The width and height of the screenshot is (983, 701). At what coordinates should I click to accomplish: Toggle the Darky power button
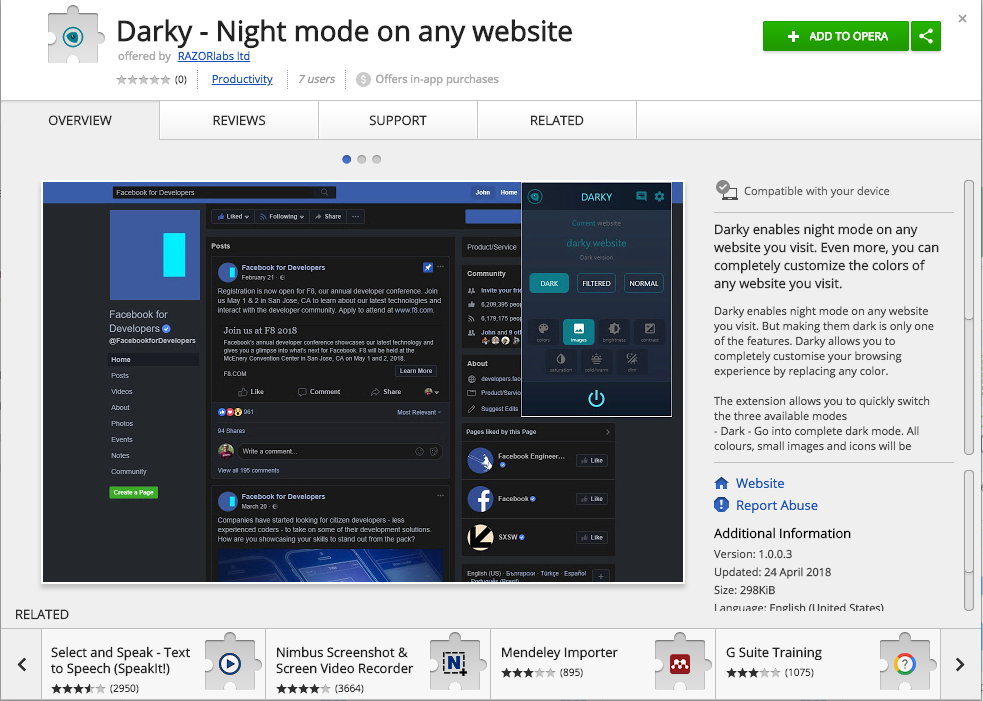click(596, 398)
